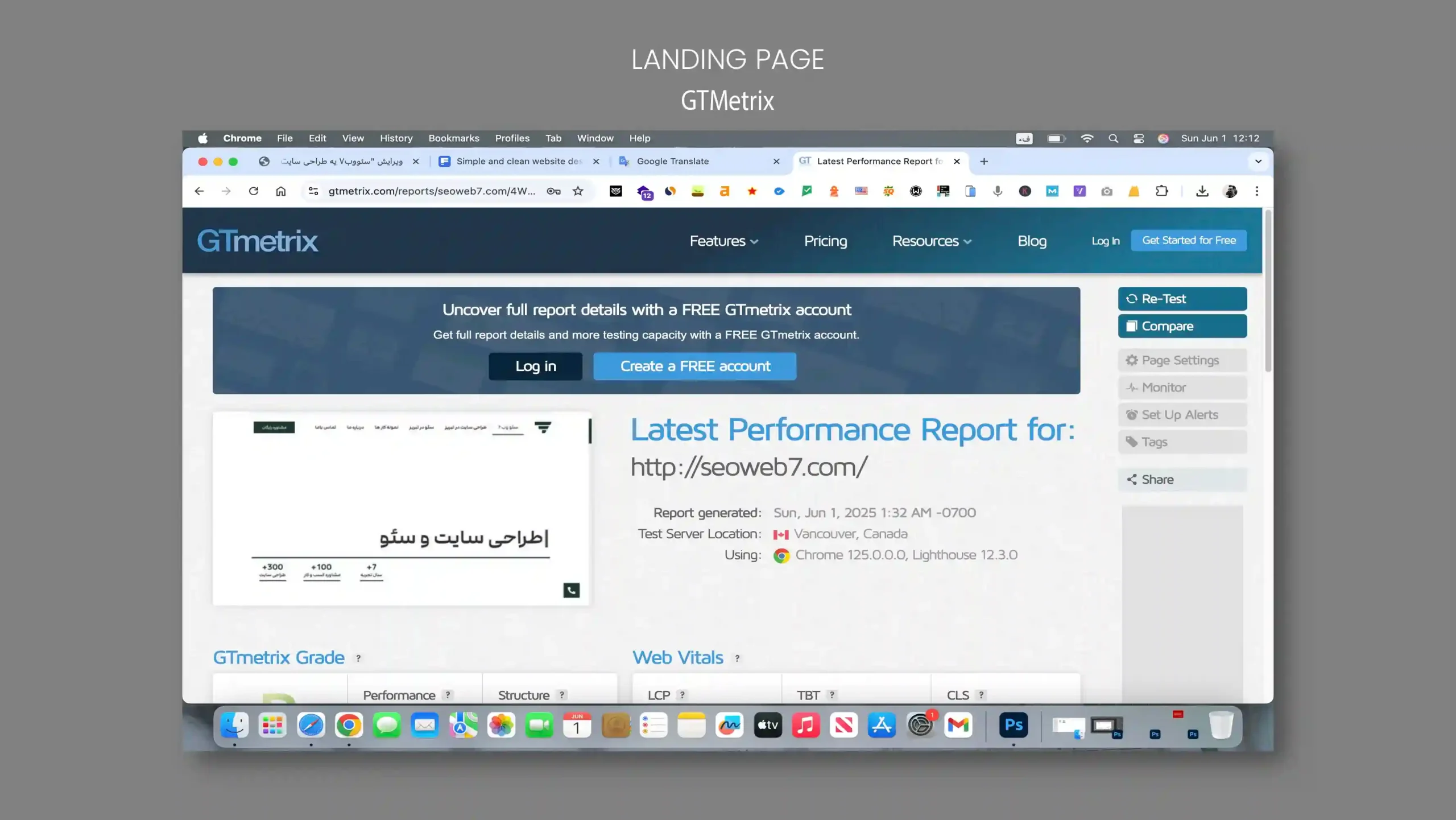The image size is (1456, 820).
Task: Open the tab search chevron in Chrome
Action: coord(1258,162)
